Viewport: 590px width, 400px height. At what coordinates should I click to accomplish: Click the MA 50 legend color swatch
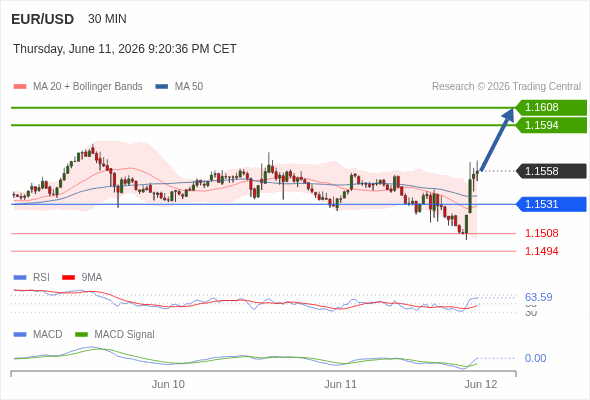point(162,87)
